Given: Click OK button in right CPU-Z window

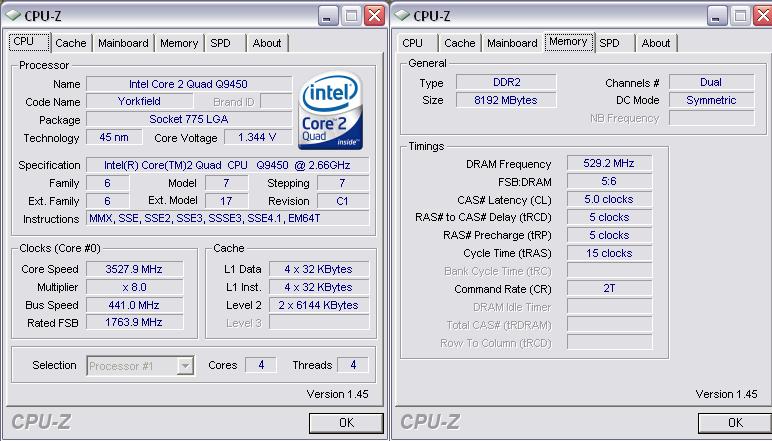Looking at the screenshot, I should pyautogui.click(x=735, y=423).
